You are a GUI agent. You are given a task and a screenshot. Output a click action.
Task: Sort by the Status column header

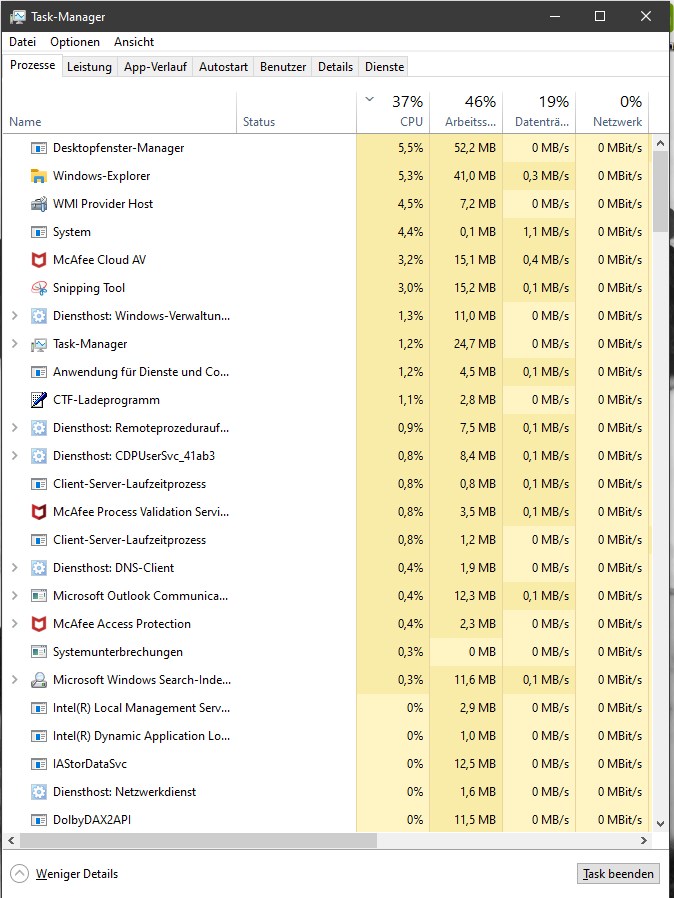click(296, 113)
